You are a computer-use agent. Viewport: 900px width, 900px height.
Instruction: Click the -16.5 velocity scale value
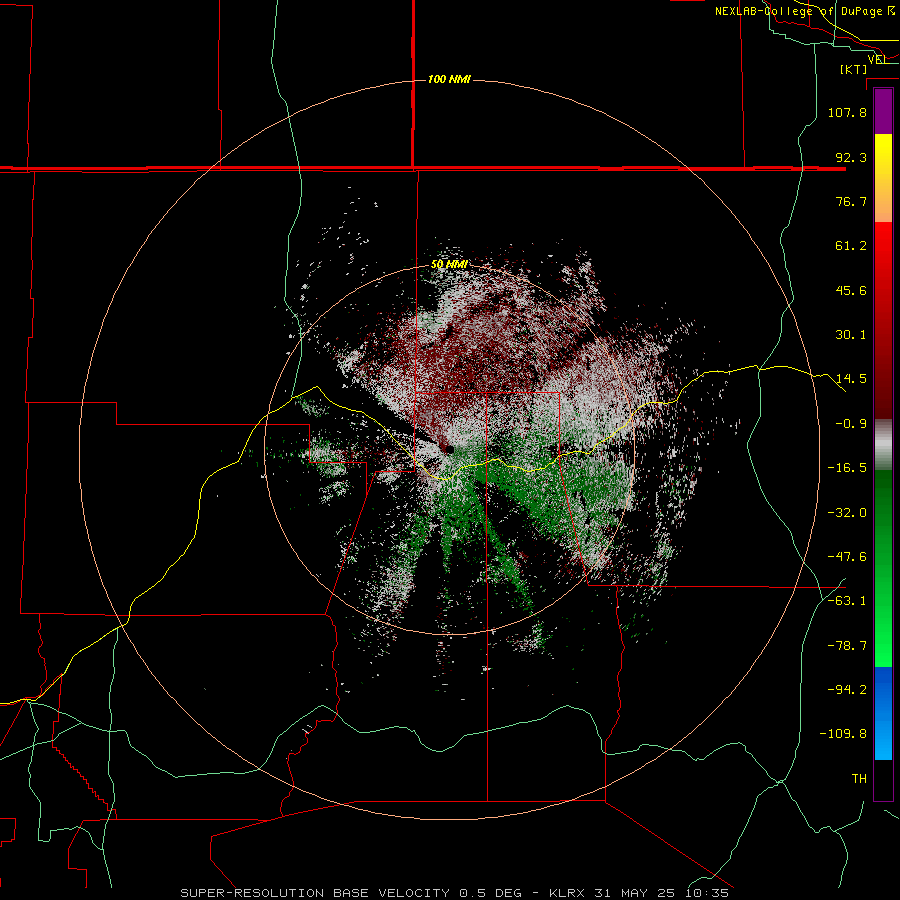(847, 468)
